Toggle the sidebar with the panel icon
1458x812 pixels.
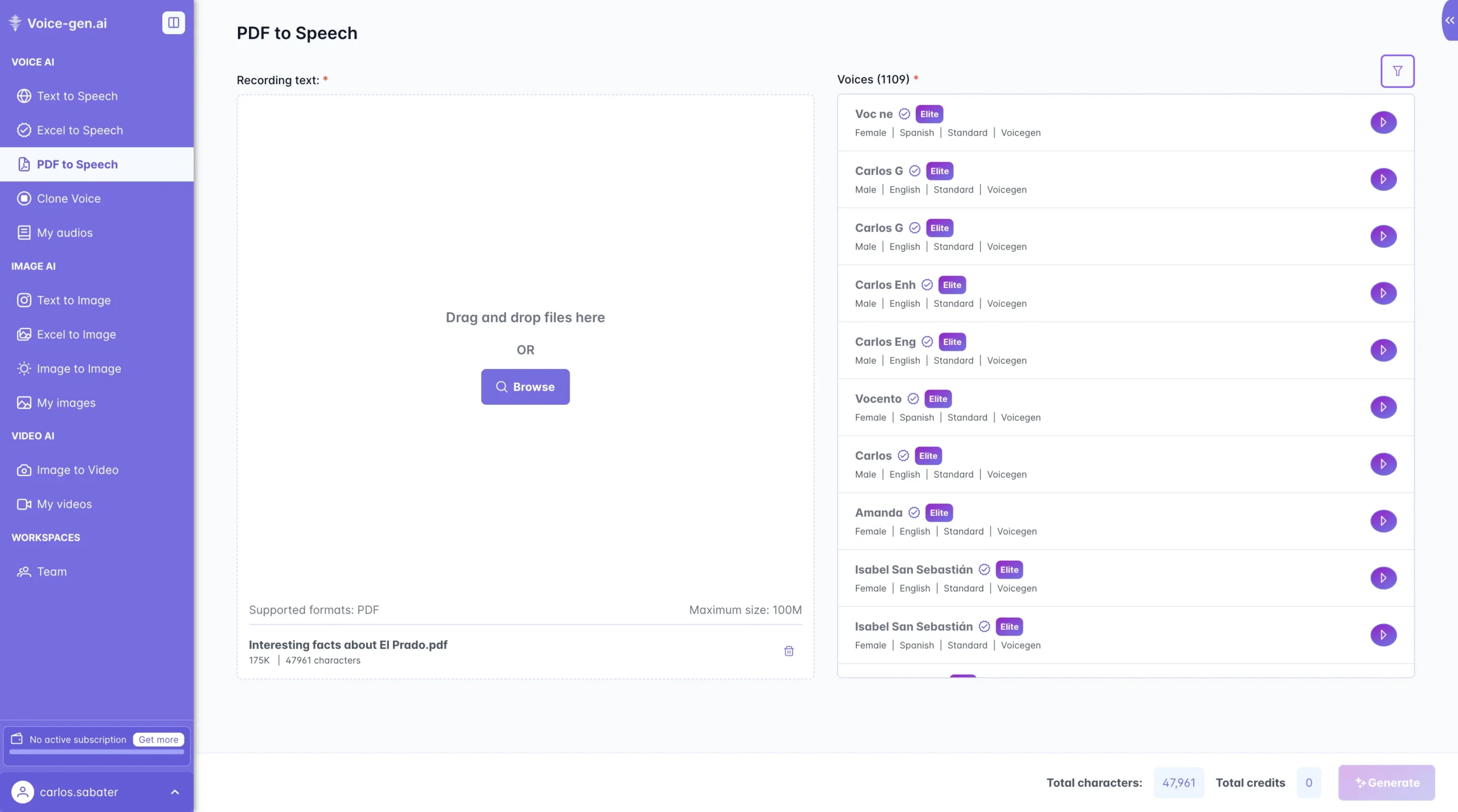click(173, 23)
